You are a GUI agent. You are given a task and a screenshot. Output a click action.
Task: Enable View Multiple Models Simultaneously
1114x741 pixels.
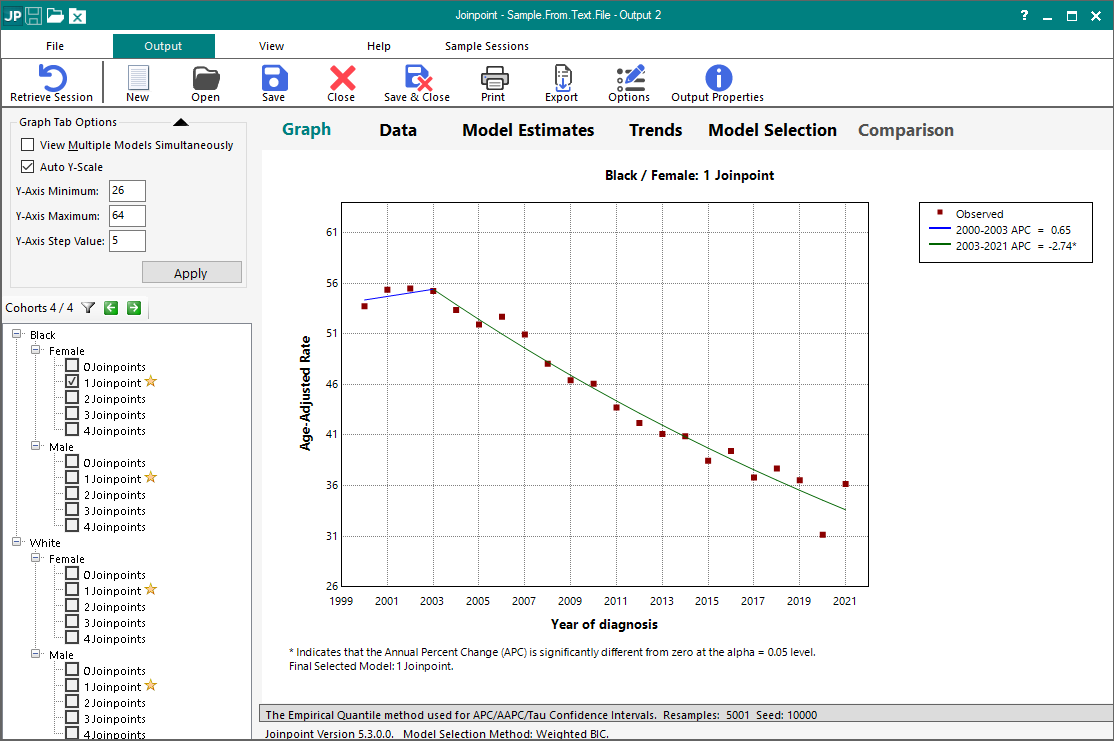pos(28,145)
